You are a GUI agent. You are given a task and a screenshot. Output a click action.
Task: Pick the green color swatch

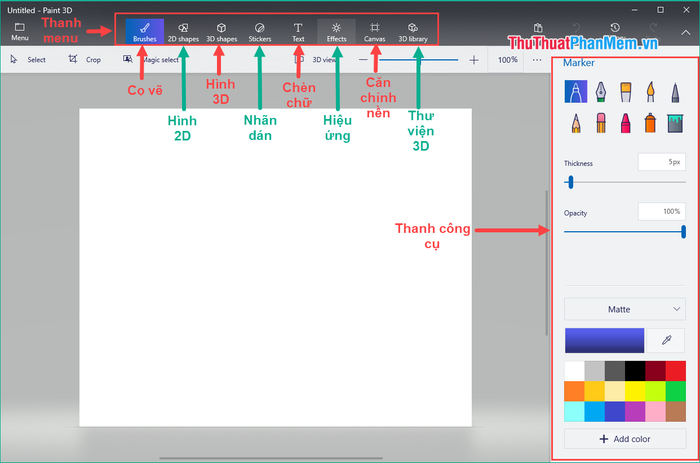pyautogui.click(x=676, y=391)
